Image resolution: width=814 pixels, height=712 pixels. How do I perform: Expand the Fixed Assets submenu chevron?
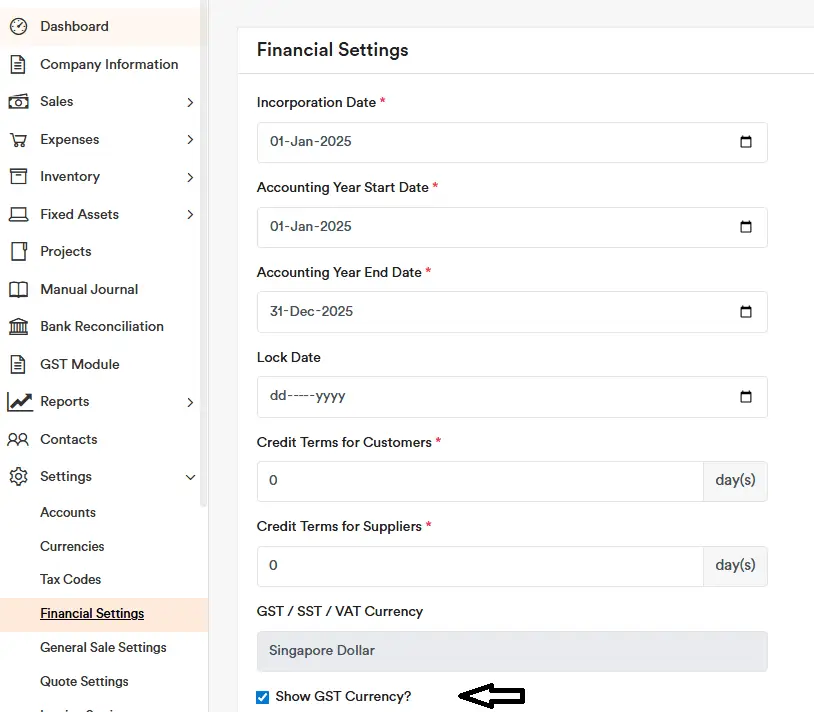(190, 215)
